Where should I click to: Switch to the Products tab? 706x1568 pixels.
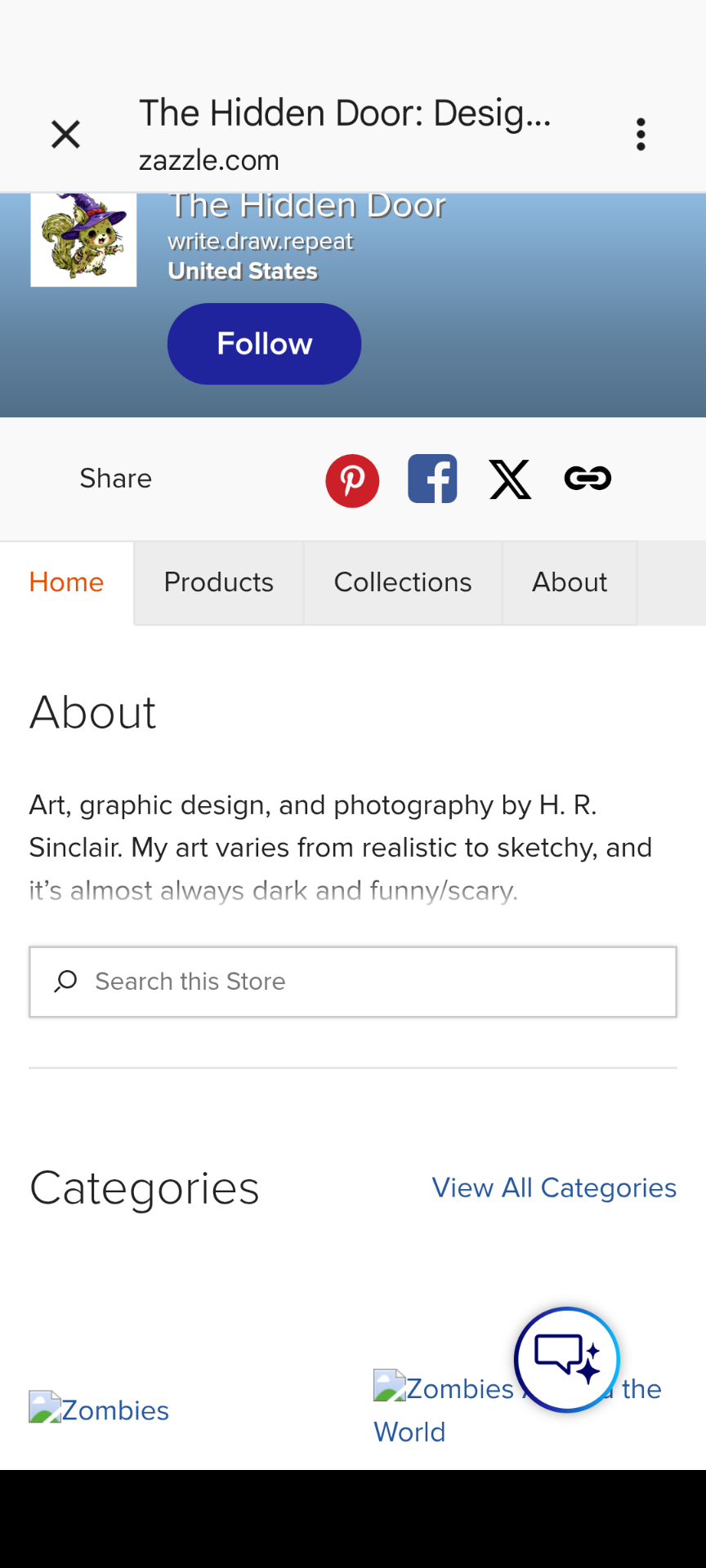[218, 582]
